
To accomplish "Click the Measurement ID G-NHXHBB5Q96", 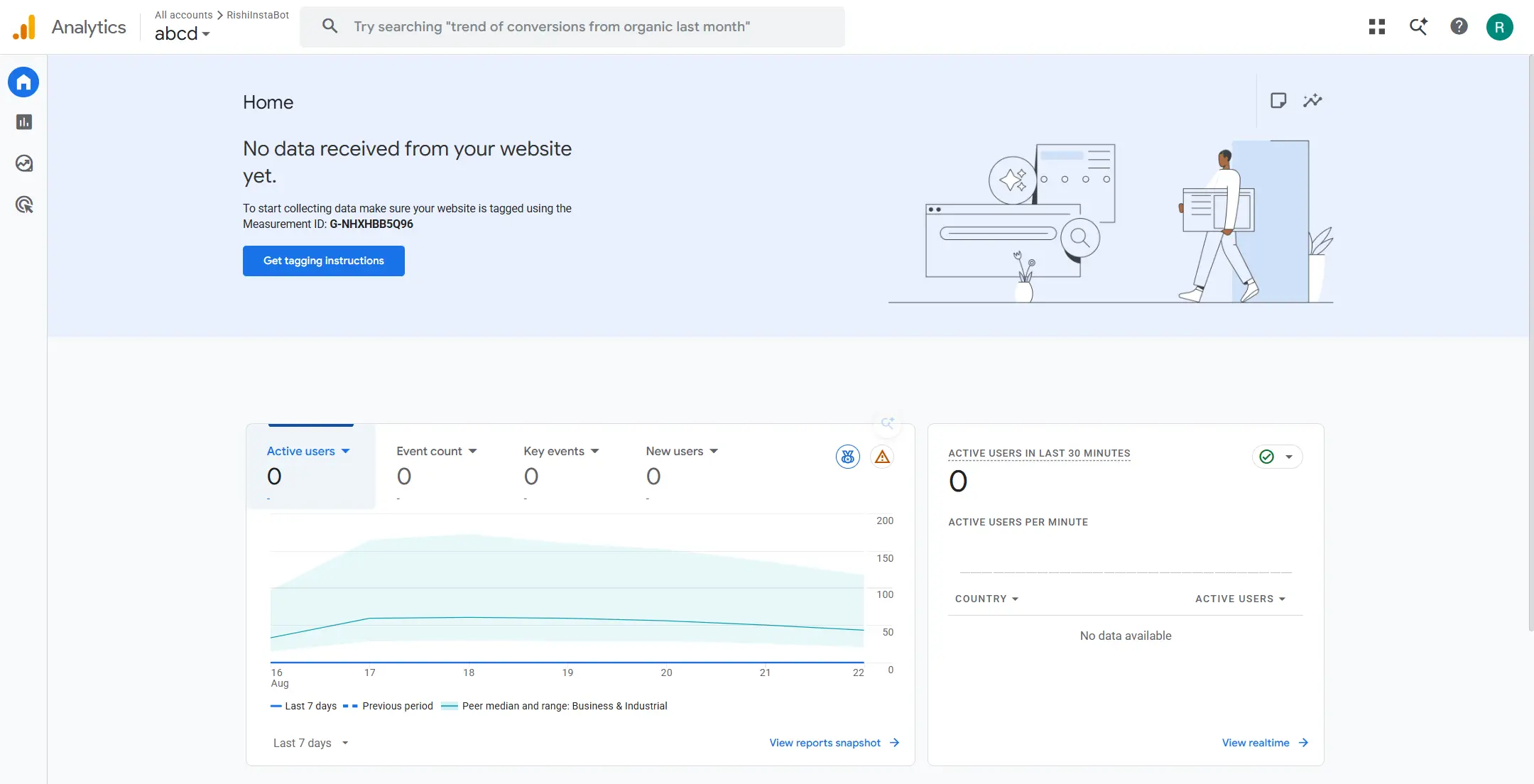I will [x=371, y=224].
